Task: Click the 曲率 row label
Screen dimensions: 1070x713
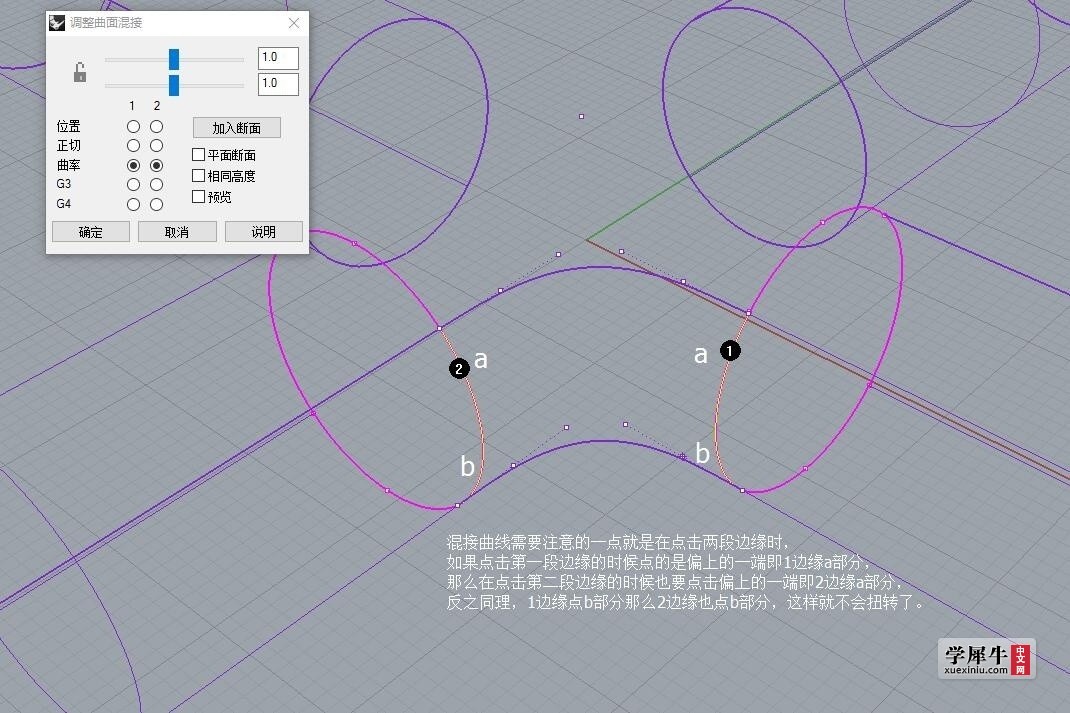Action: coord(68,165)
